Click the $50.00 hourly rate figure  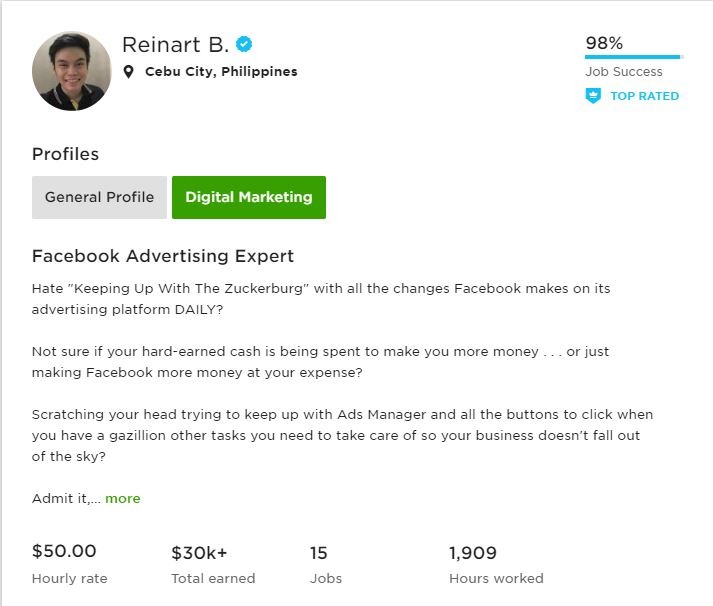(x=64, y=551)
